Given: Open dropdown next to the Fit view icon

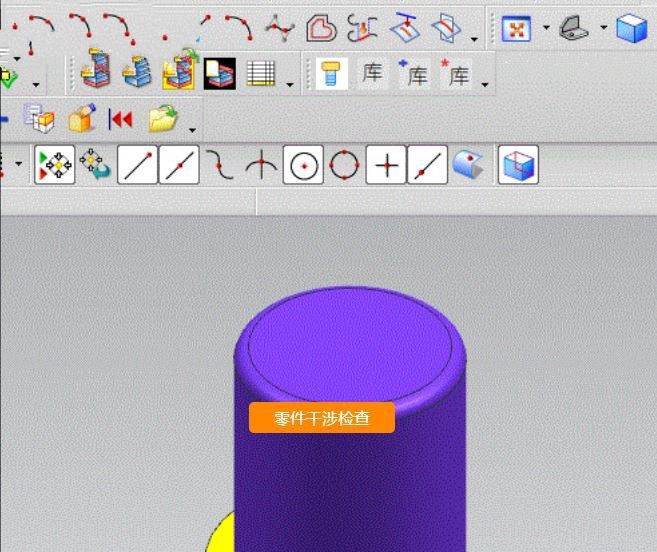Looking at the screenshot, I should (546, 28).
